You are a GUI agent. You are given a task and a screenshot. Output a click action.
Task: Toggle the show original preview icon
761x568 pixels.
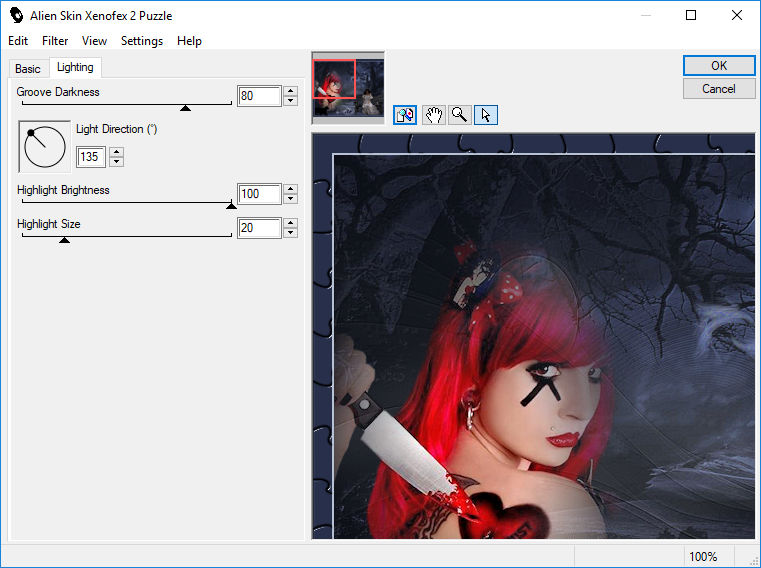405,115
